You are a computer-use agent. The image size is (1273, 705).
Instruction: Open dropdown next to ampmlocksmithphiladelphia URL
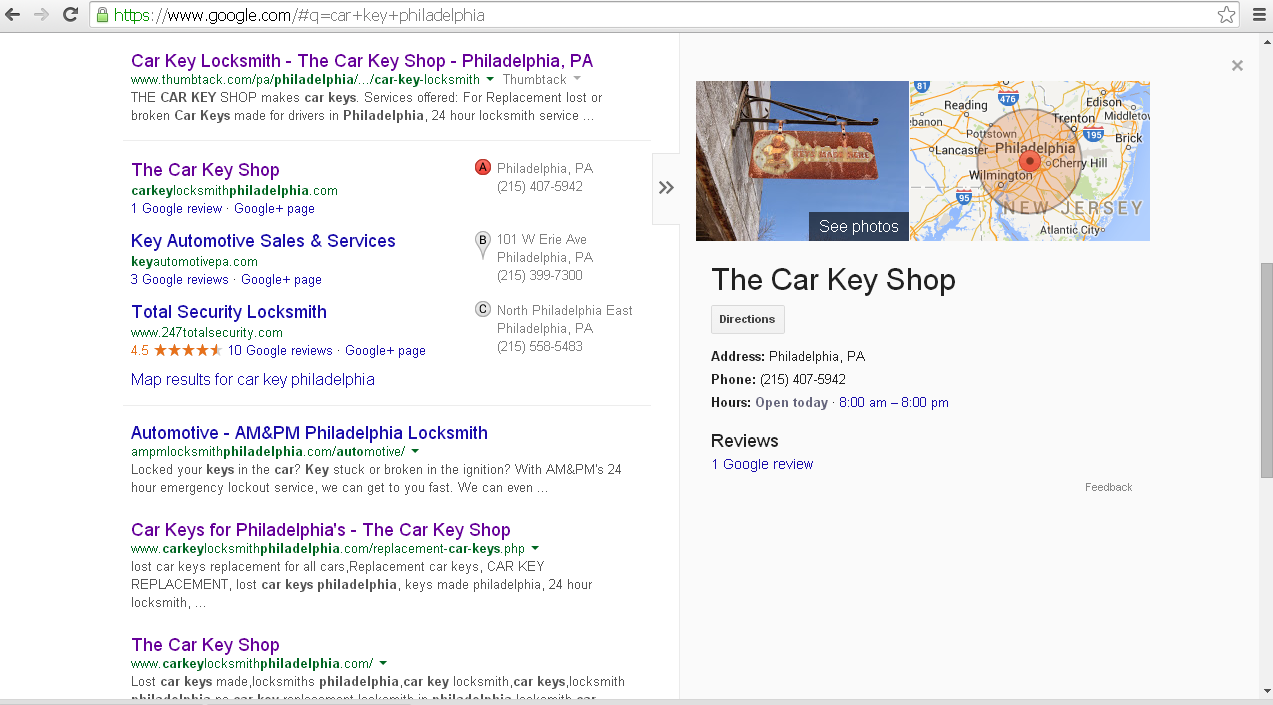click(x=415, y=452)
